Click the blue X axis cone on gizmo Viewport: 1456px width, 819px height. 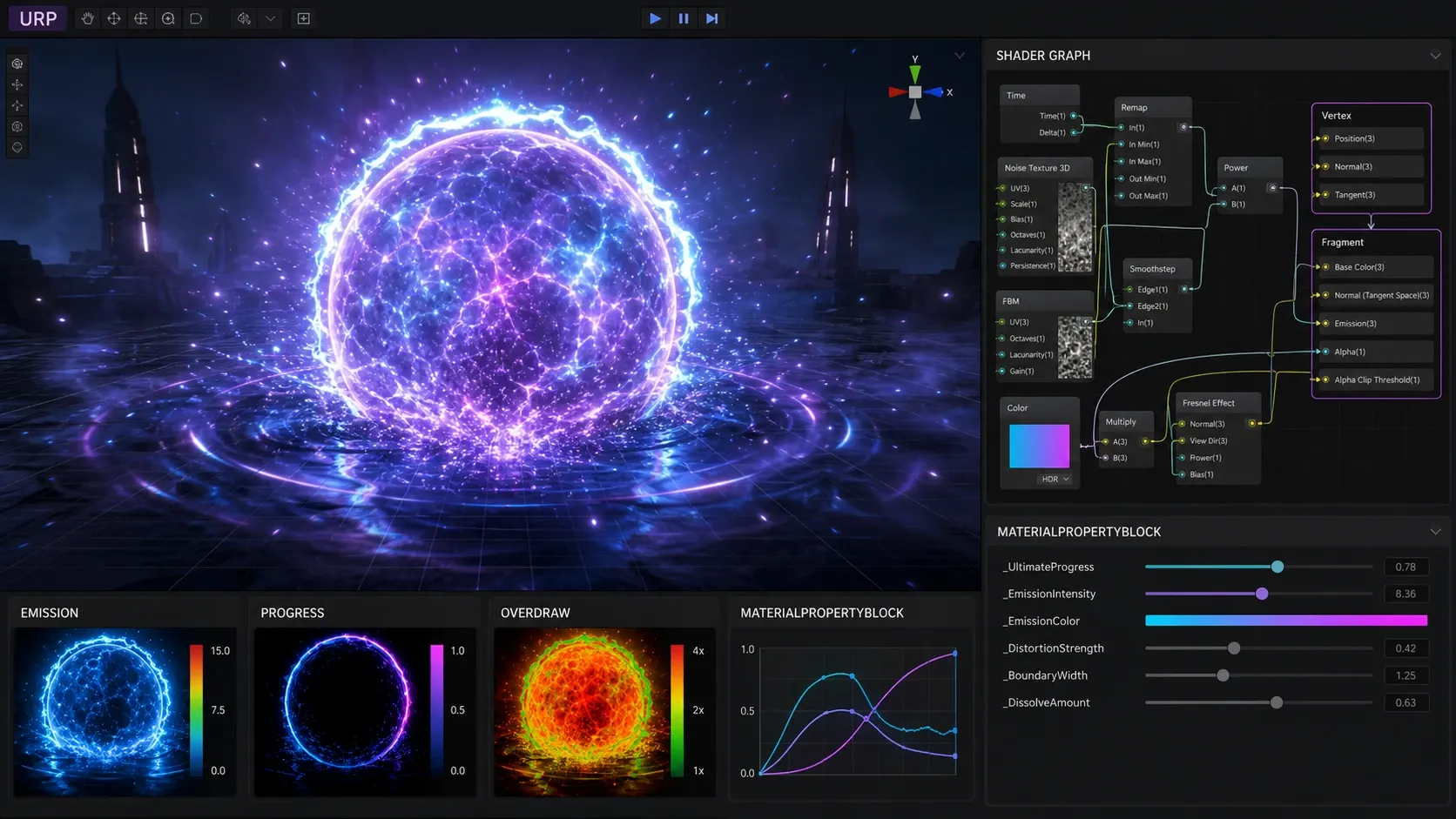click(x=934, y=91)
